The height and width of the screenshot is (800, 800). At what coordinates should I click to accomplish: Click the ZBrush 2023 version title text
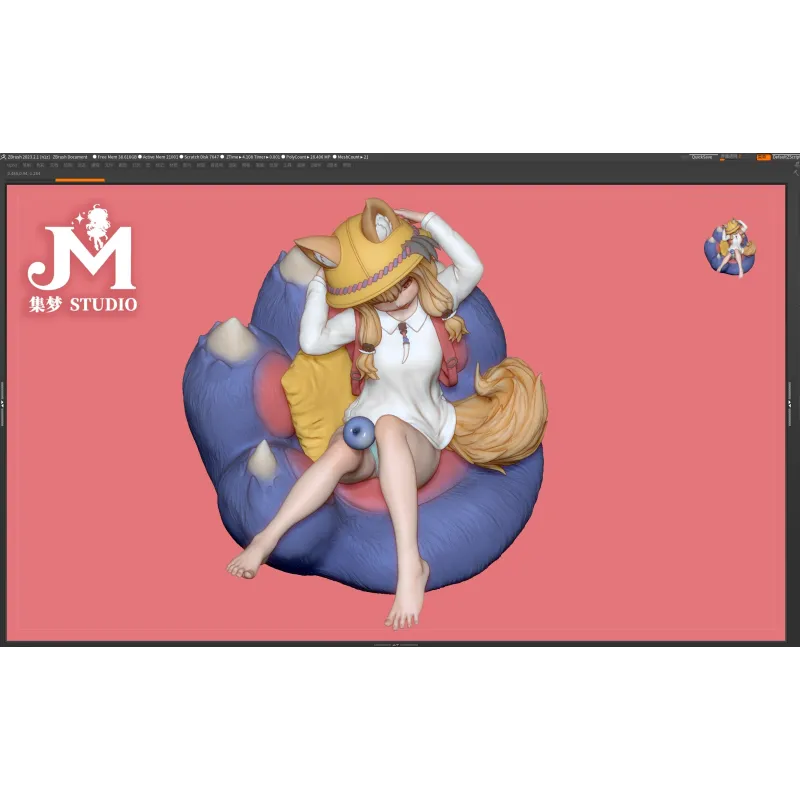point(29,157)
